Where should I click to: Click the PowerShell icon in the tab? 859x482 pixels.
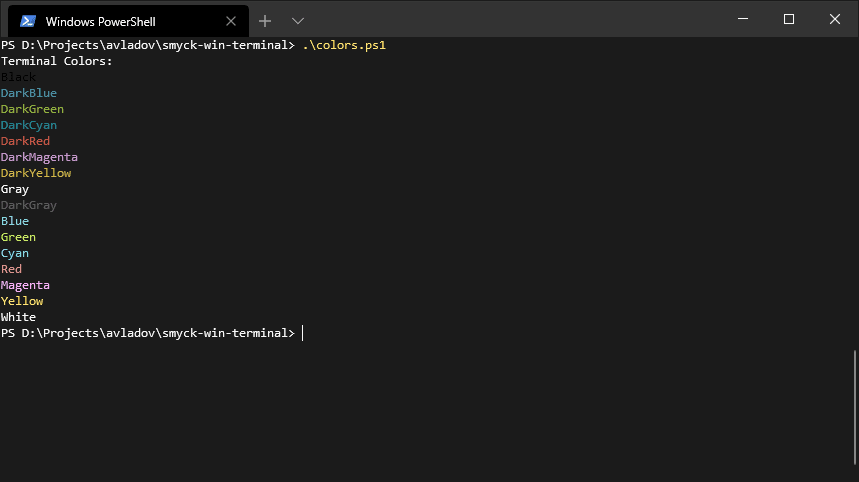pyautogui.click(x=28, y=21)
